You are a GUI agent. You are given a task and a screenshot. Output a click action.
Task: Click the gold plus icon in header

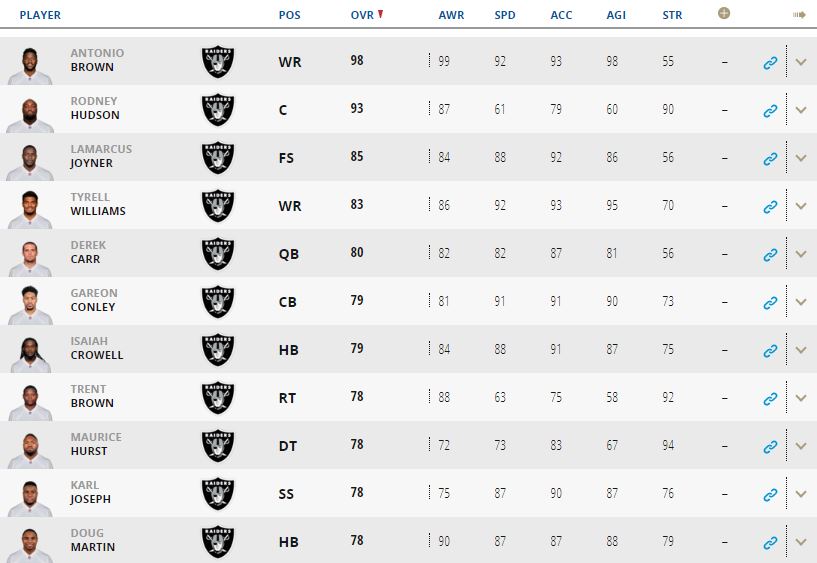point(724,14)
